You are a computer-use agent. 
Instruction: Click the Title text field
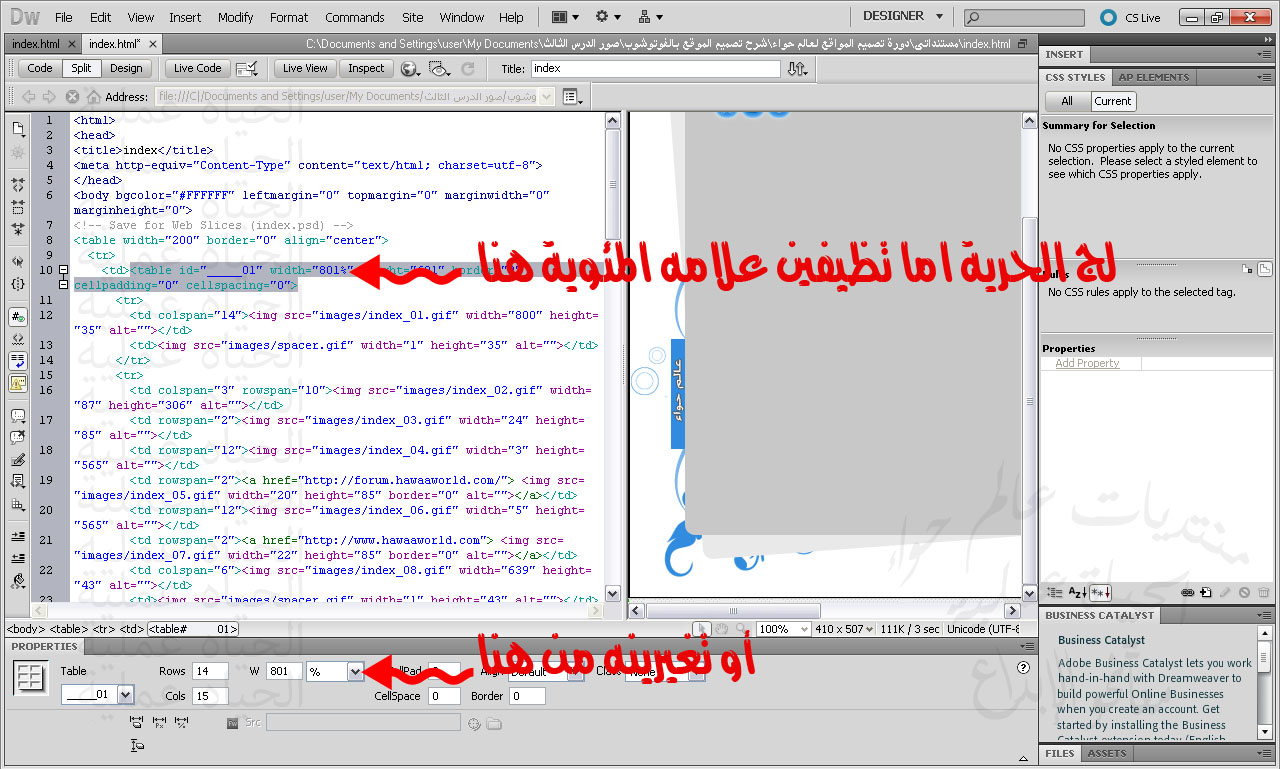pyautogui.click(x=654, y=68)
